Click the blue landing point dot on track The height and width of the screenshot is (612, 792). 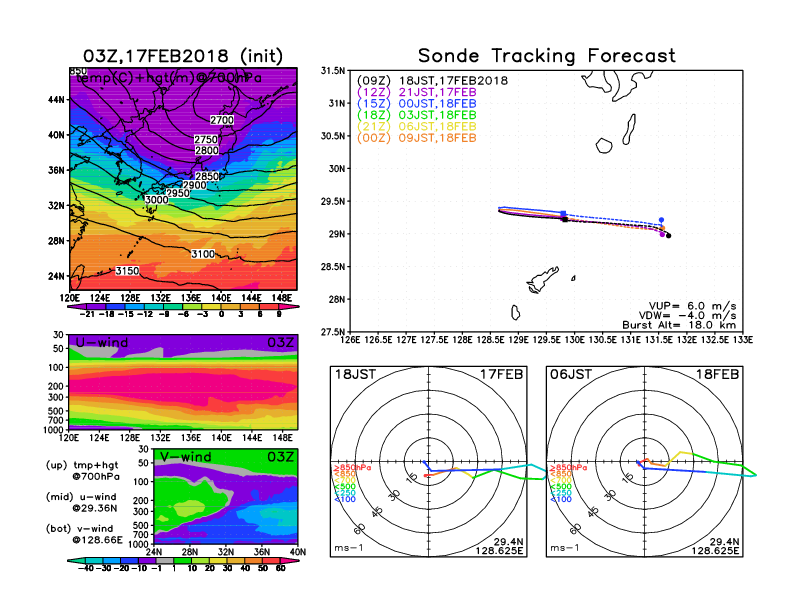[661, 220]
